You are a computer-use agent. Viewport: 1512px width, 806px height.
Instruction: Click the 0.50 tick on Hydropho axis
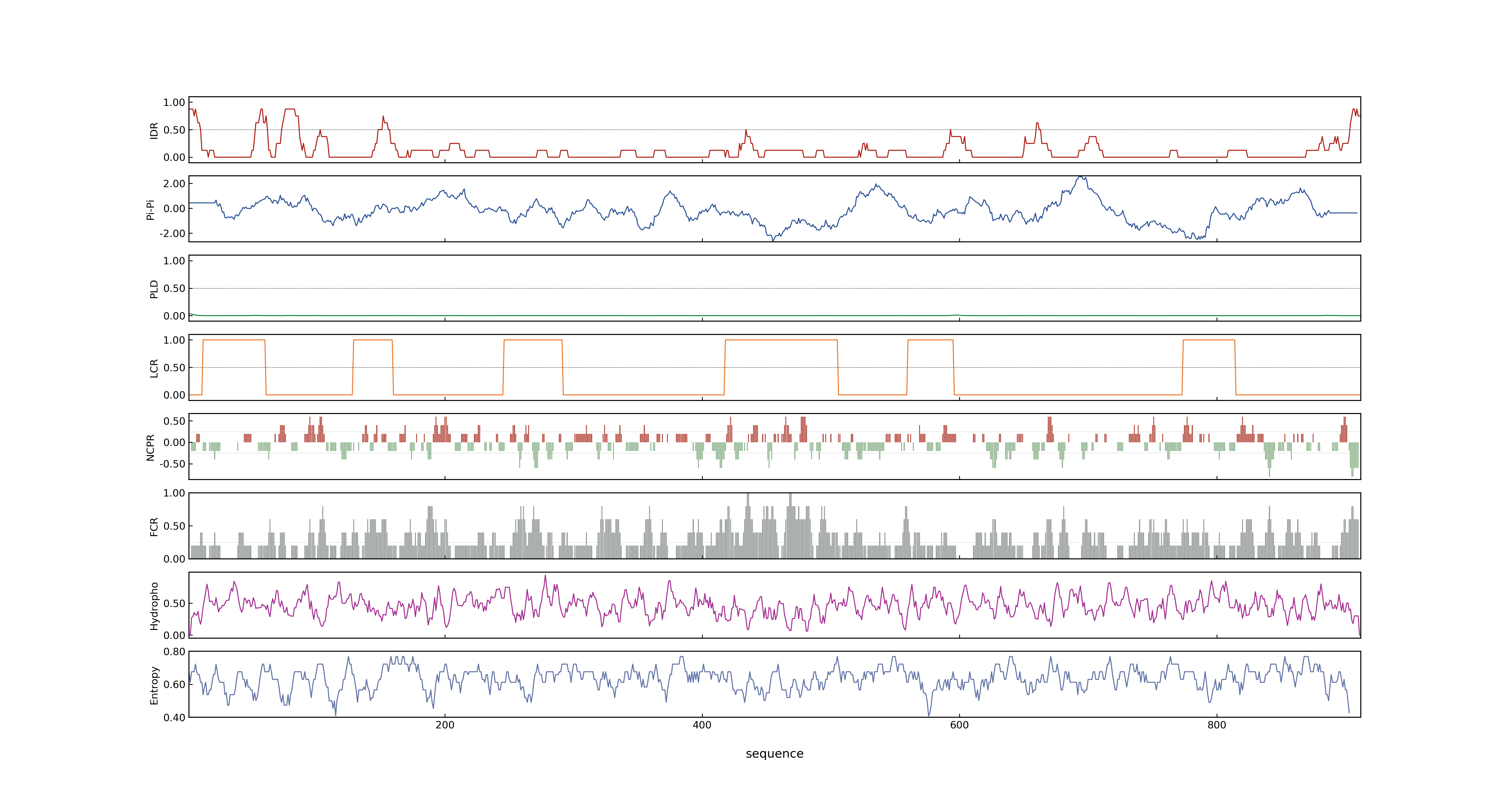[x=174, y=604]
